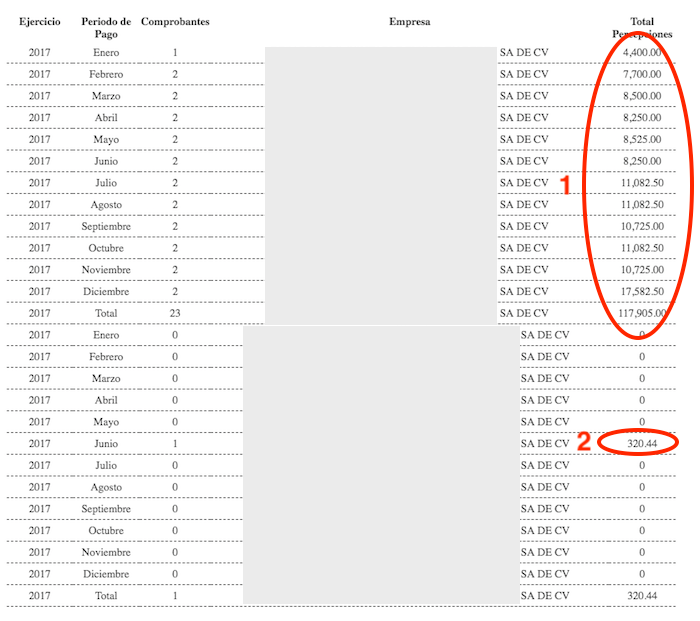Select the 11,082.50 amount in Julio row
Screen dimensions: 700x621
tap(642, 183)
